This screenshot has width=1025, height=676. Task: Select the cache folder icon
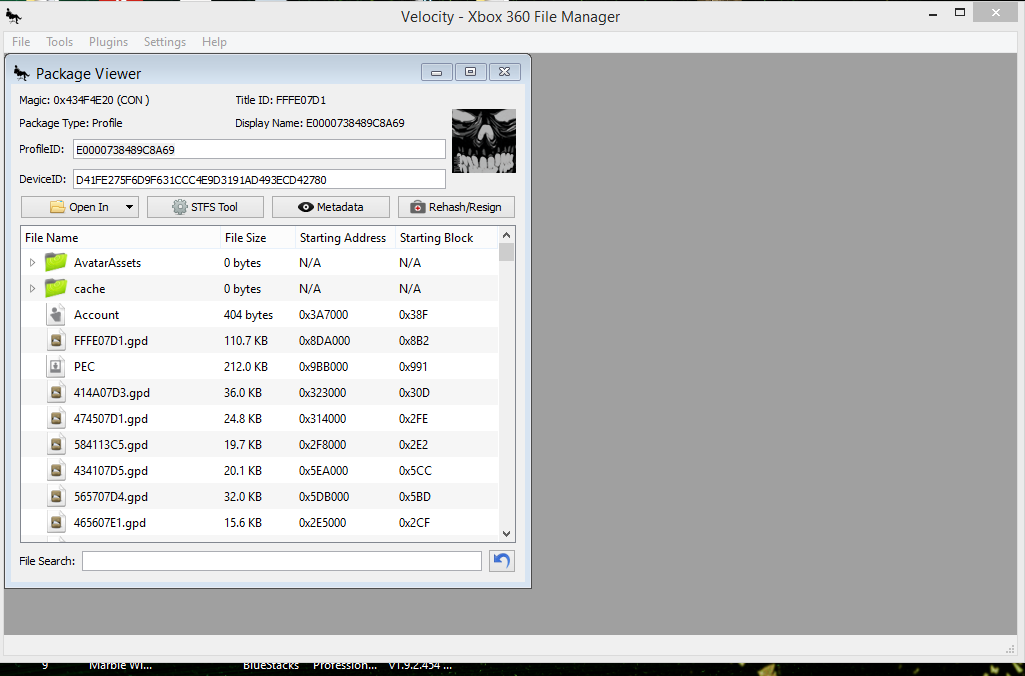56,288
